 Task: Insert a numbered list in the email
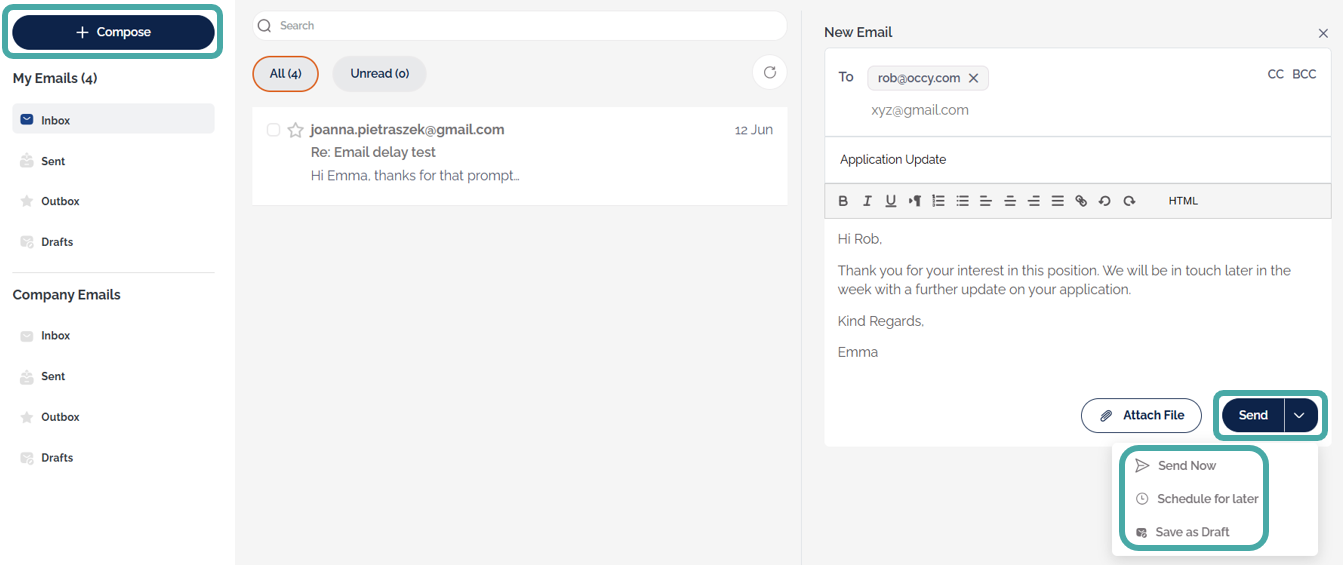coord(938,201)
